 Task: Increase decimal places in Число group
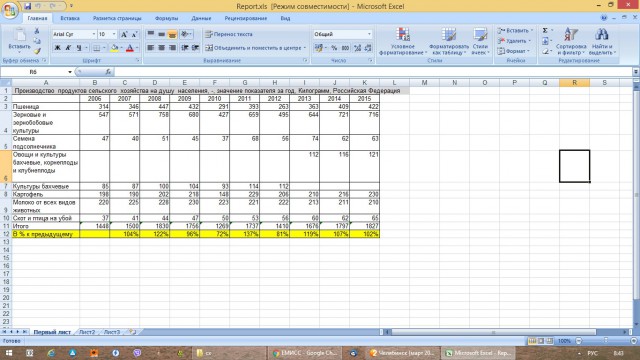click(358, 48)
